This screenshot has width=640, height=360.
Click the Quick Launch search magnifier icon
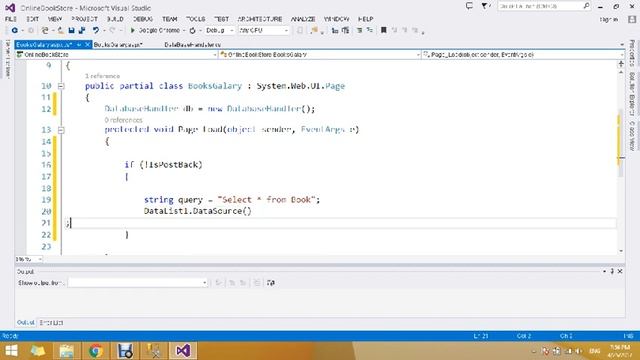coord(586,6)
